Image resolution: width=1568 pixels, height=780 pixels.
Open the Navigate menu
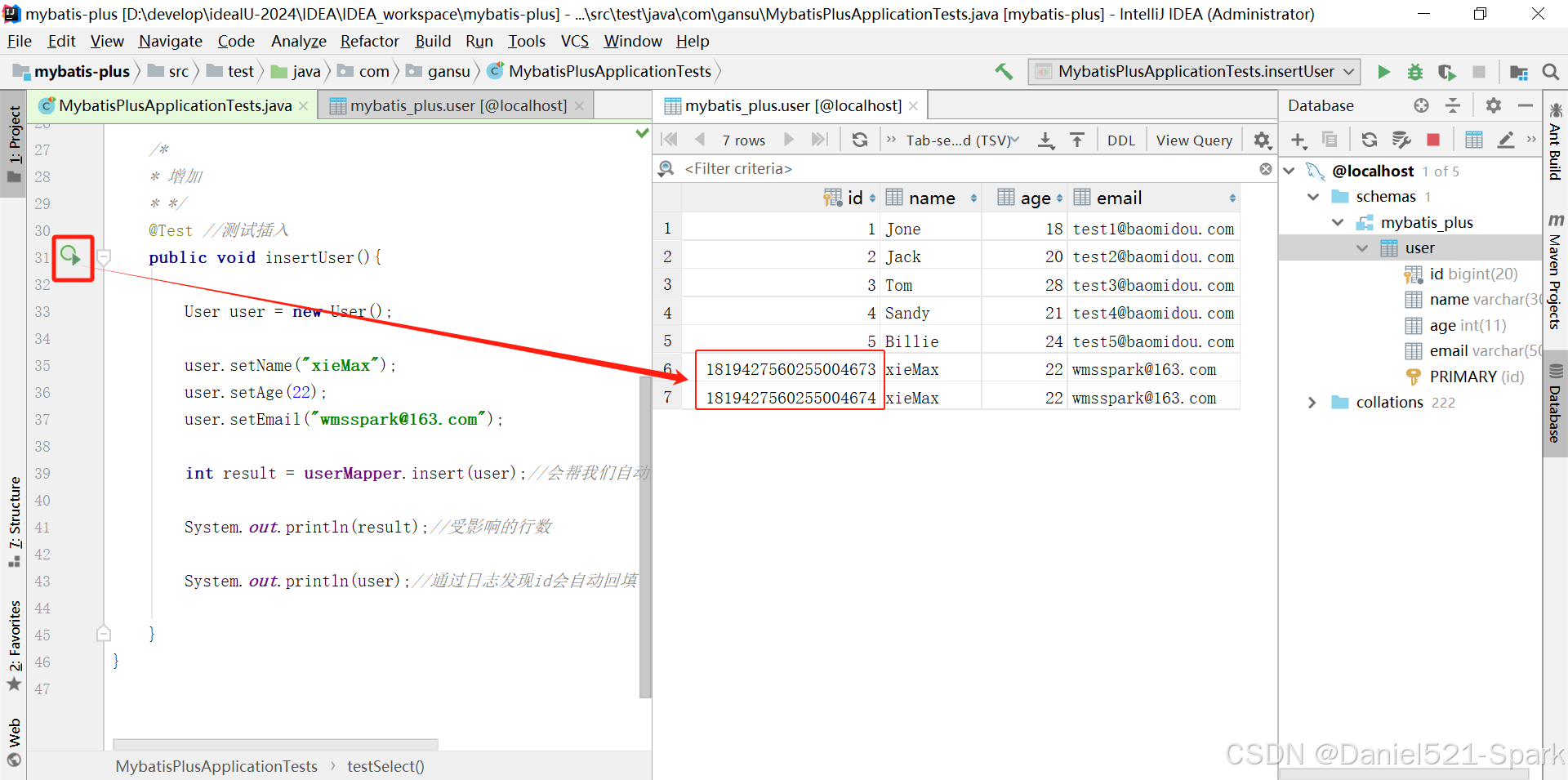pyautogui.click(x=170, y=41)
